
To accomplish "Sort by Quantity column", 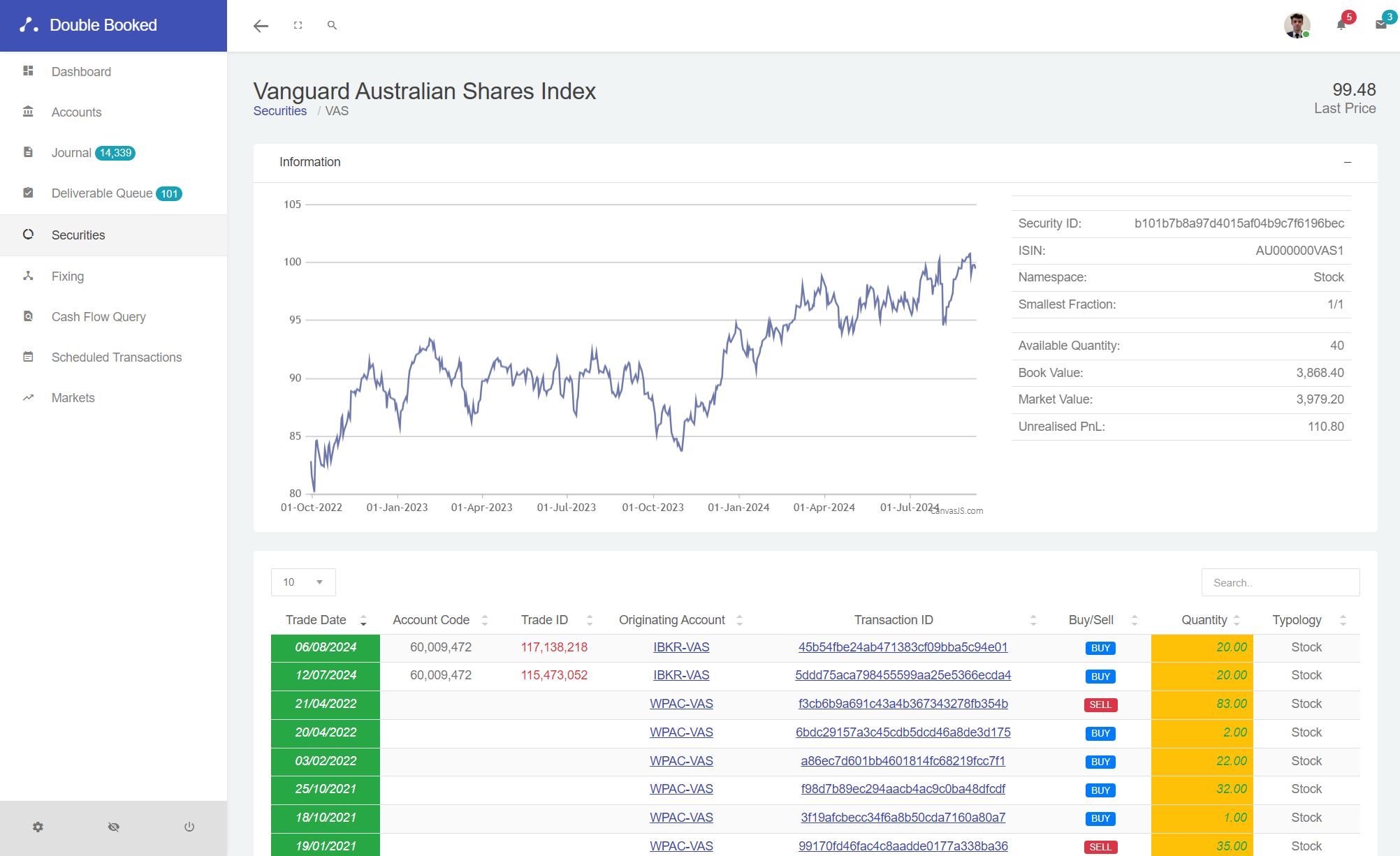I will [1202, 620].
